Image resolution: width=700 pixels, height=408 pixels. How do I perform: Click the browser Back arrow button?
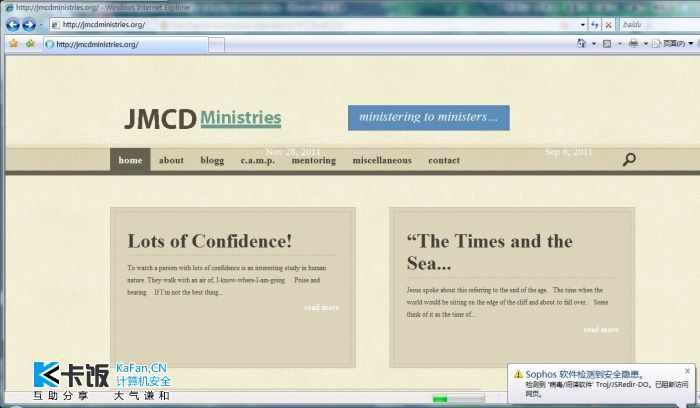point(13,24)
